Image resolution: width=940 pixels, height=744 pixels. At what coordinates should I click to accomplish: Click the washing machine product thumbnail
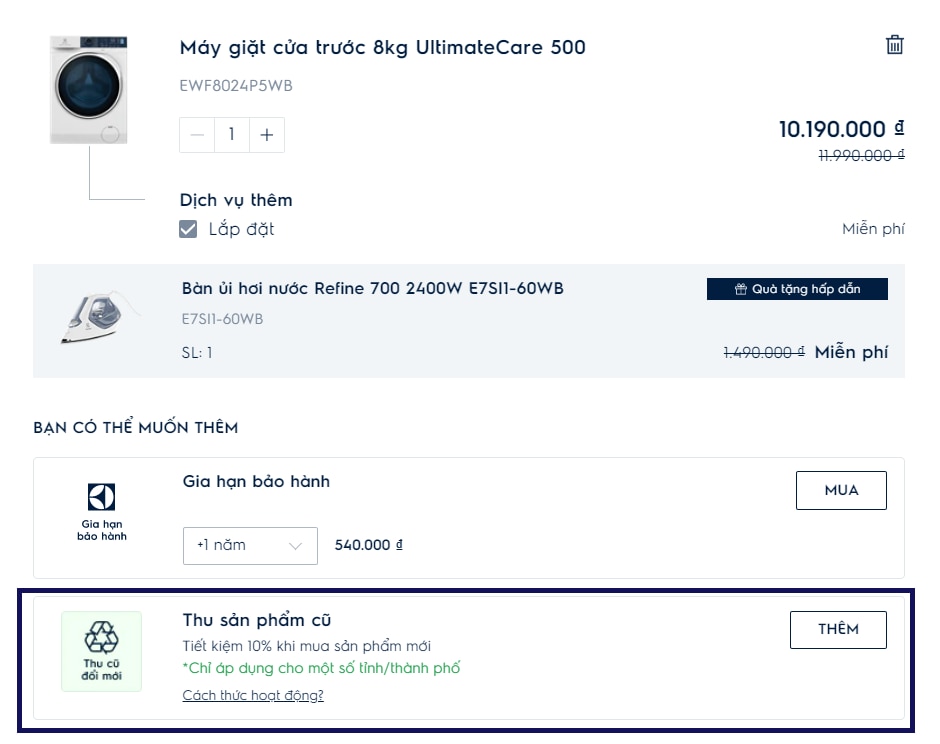point(89,90)
